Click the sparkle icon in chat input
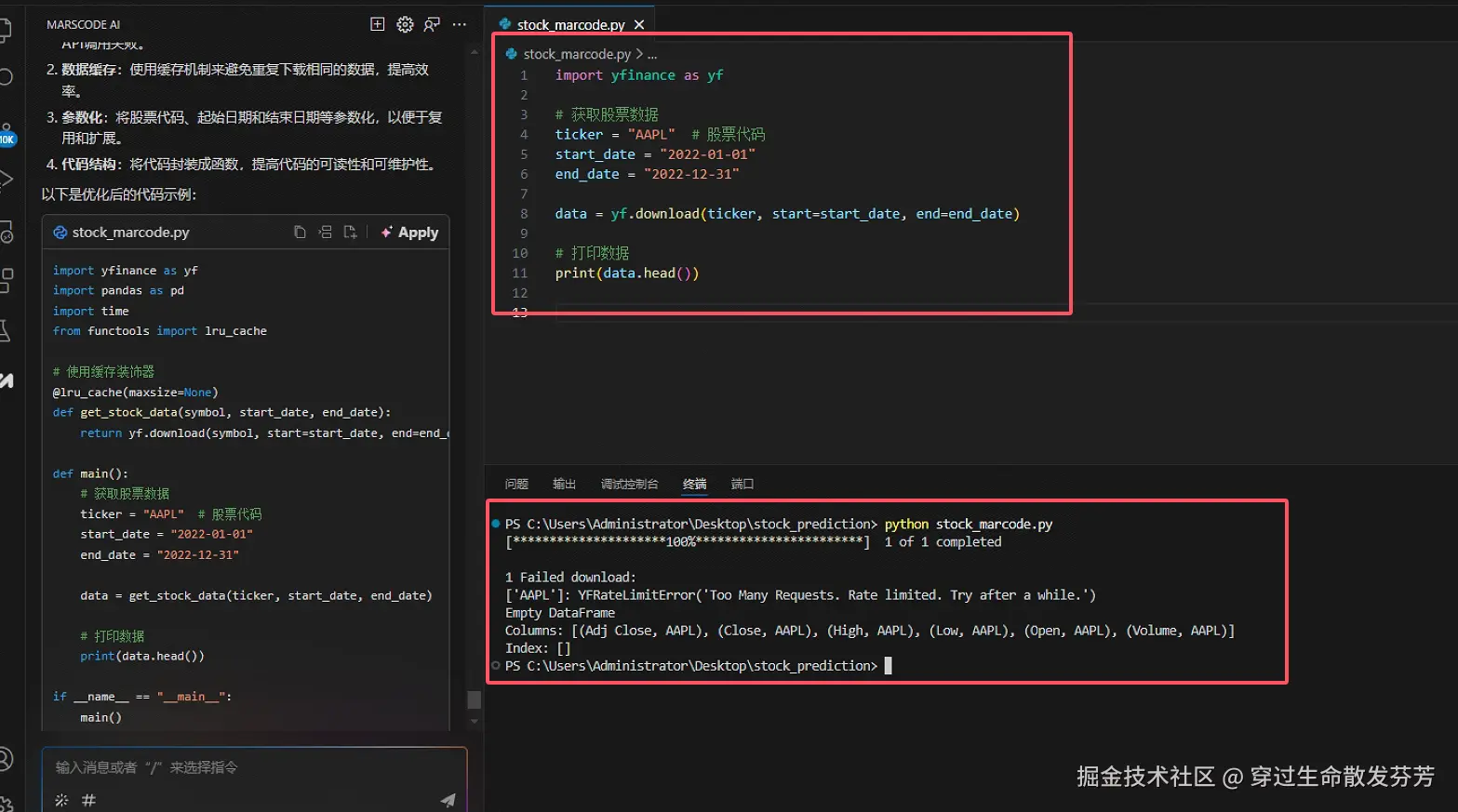 click(x=61, y=800)
